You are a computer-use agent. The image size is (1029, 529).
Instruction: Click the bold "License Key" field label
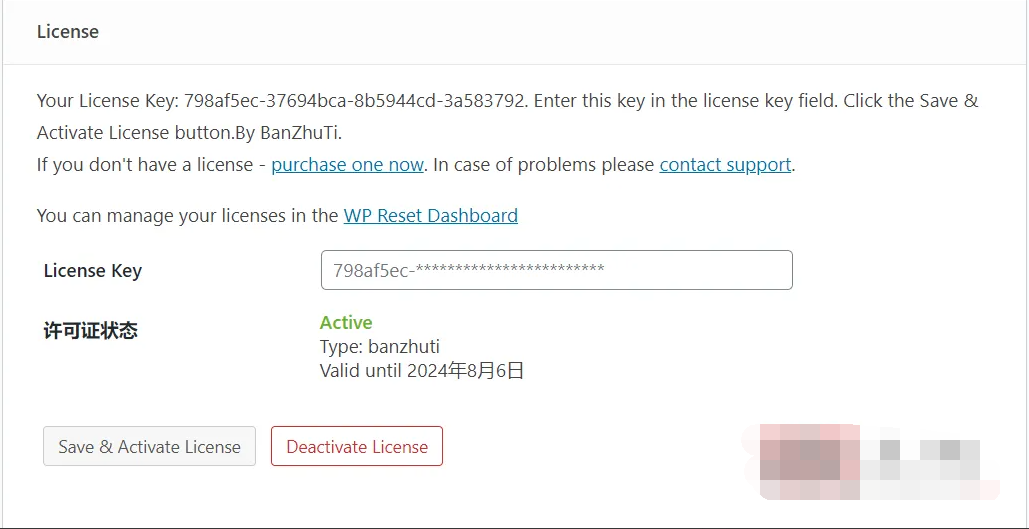click(x=93, y=270)
